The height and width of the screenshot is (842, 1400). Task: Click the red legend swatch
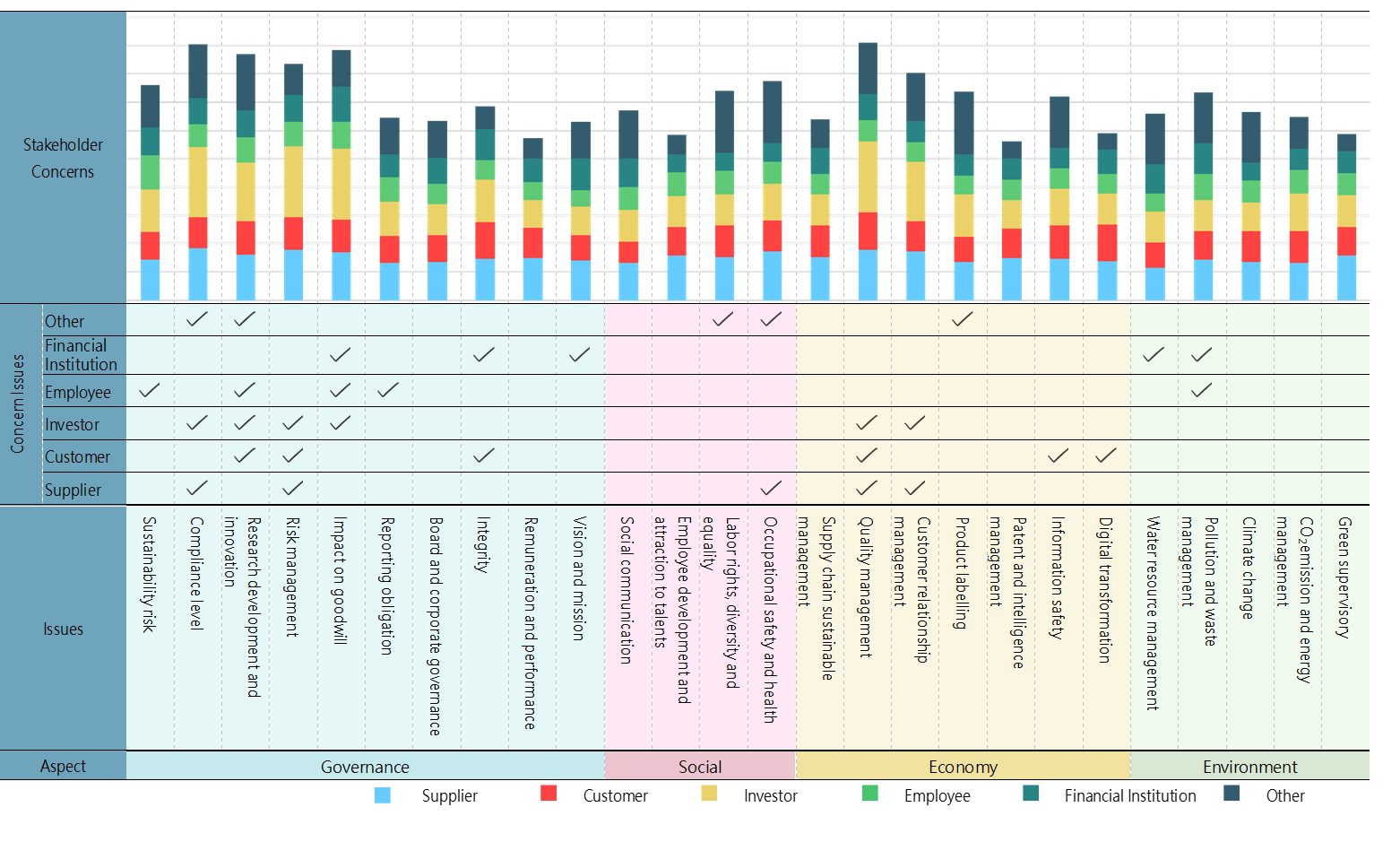click(549, 793)
